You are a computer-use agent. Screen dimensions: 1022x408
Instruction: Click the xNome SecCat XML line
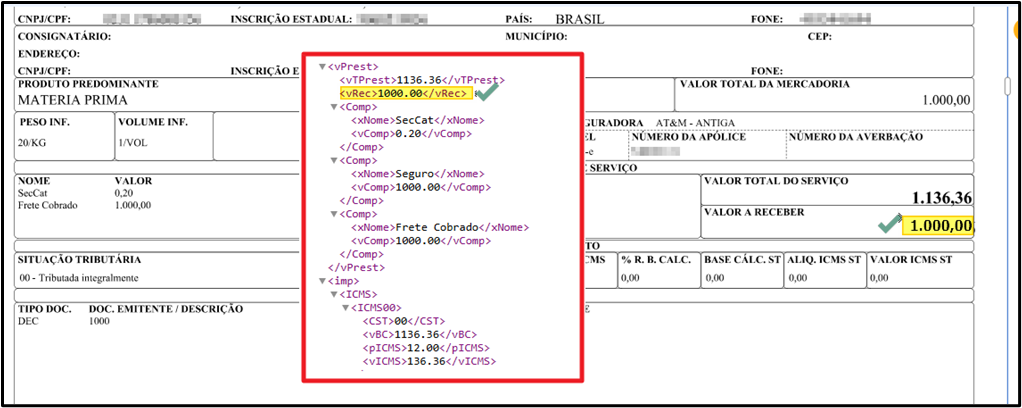coord(418,121)
